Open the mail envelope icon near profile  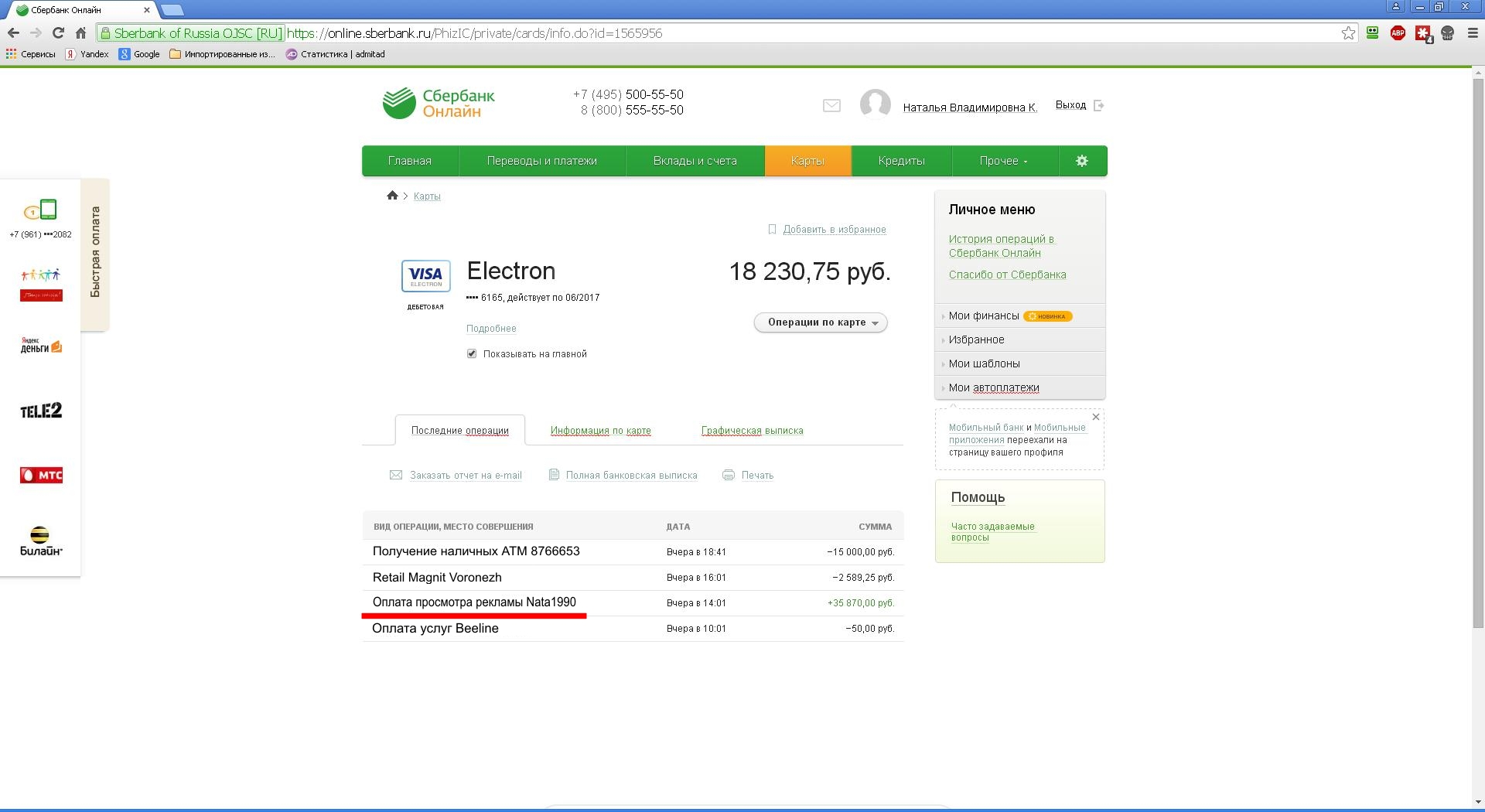coord(831,106)
